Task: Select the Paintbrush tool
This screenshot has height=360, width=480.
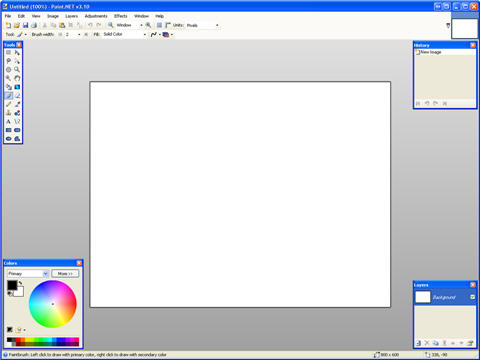Action: (x=9, y=96)
